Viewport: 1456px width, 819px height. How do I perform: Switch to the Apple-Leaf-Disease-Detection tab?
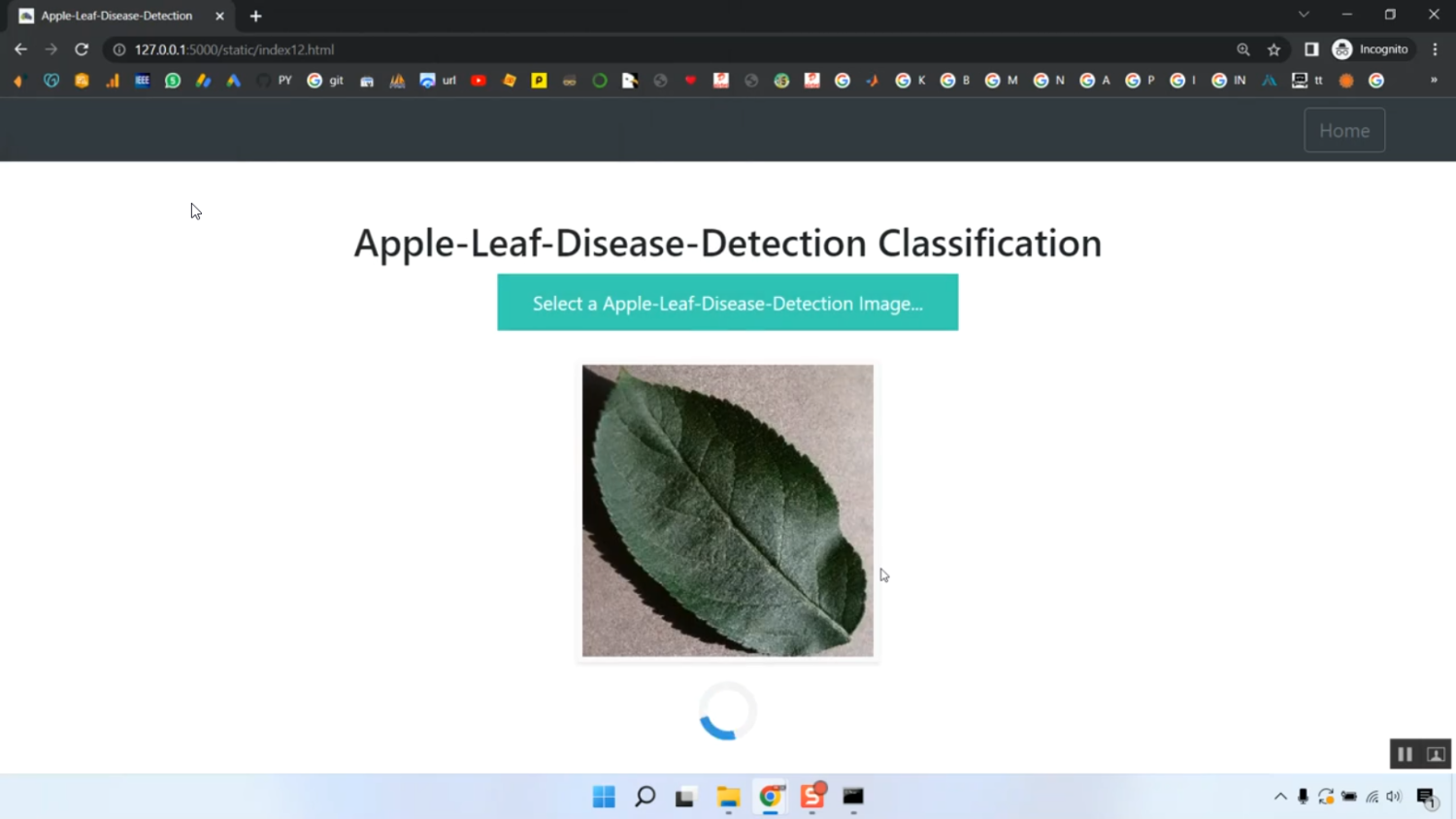coord(116,16)
